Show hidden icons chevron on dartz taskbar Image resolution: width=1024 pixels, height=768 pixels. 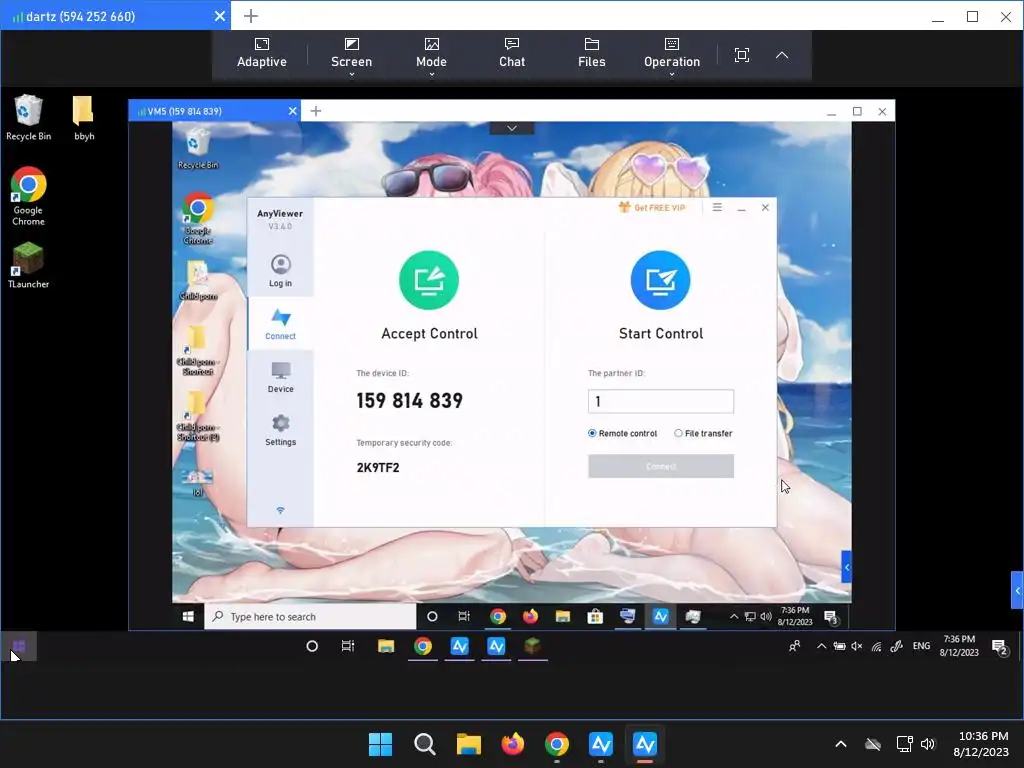tap(821, 647)
